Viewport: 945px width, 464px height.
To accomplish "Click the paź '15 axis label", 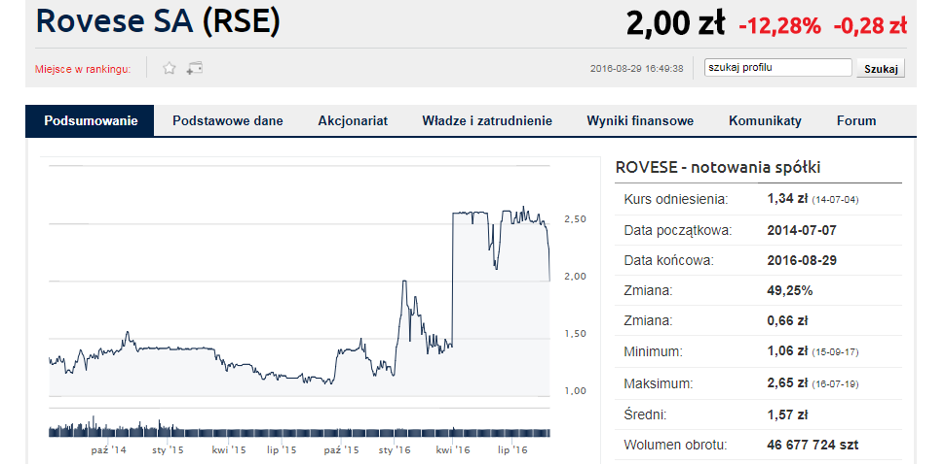I will tap(341, 450).
